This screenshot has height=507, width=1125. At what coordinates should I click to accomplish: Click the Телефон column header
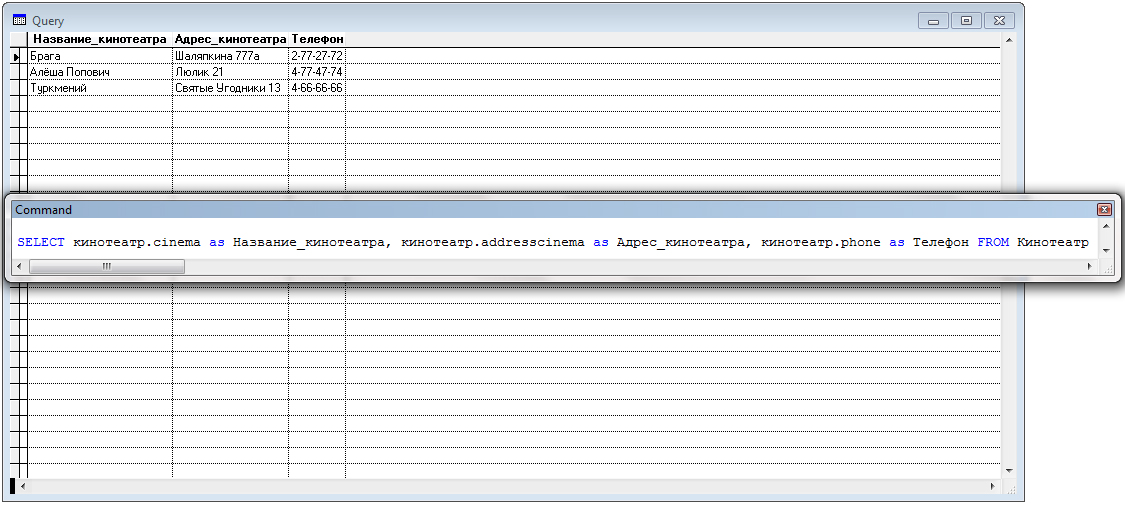(x=317, y=39)
